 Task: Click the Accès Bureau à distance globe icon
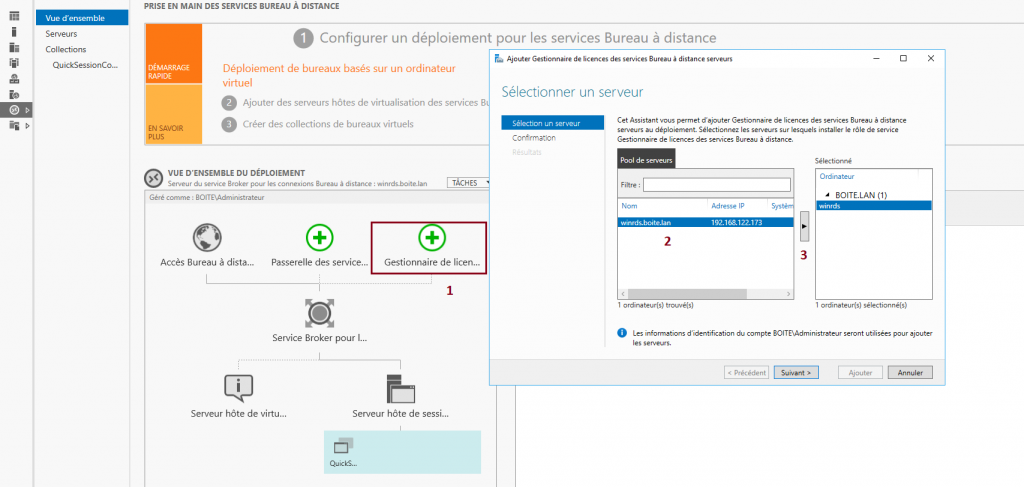[x=207, y=238]
